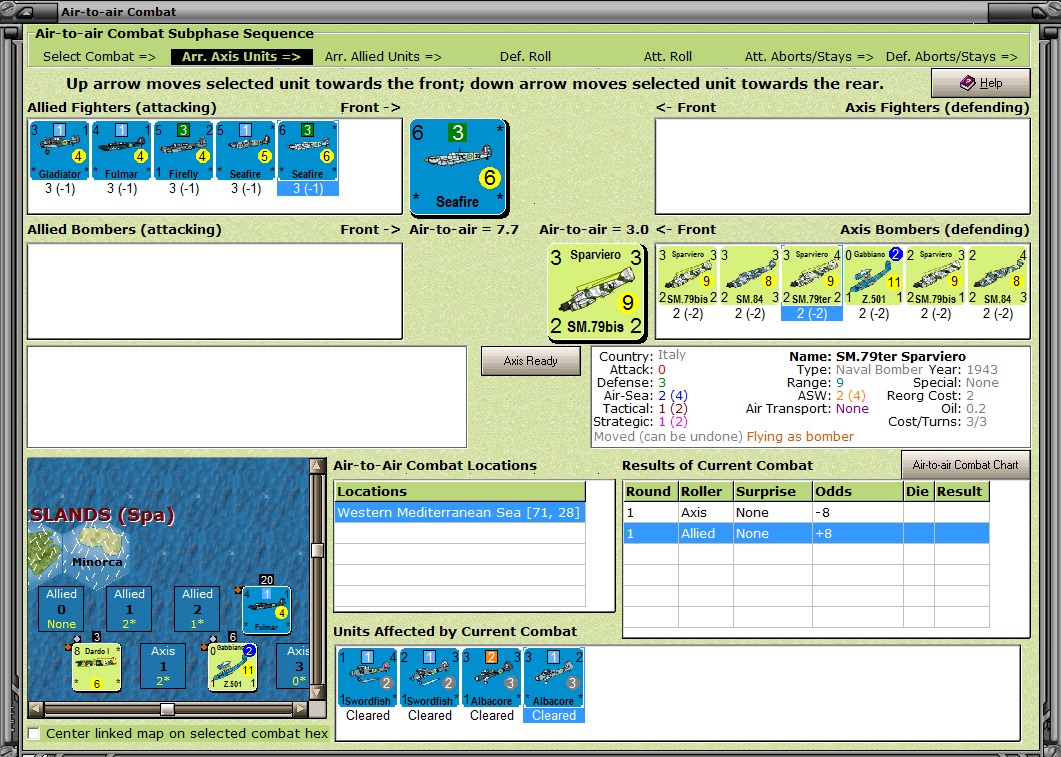The width and height of the screenshot is (1061, 757).
Task: Click the map horizontal scrollbar right arrow
Action: (x=300, y=709)
